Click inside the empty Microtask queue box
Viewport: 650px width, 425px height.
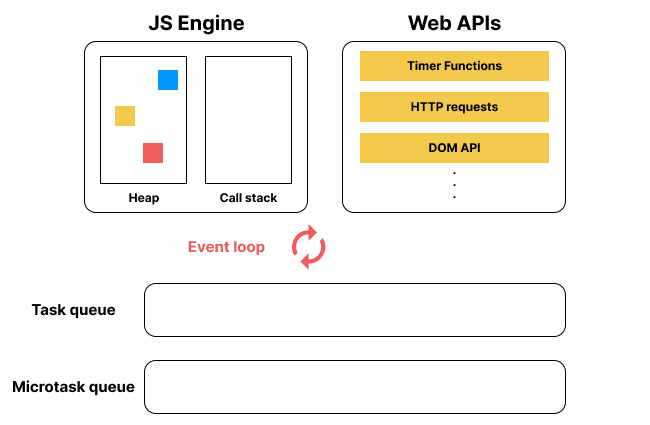point(355,387)
